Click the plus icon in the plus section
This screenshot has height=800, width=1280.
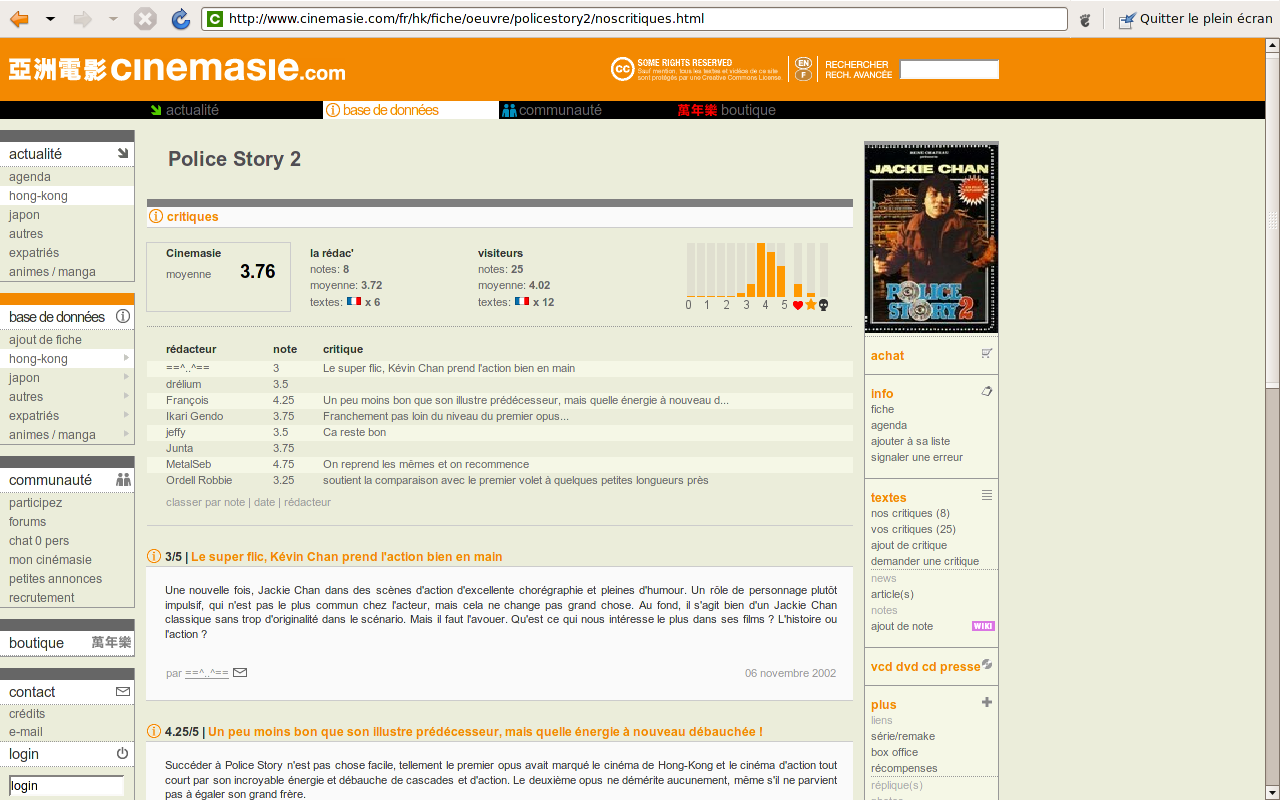point(987,702)
